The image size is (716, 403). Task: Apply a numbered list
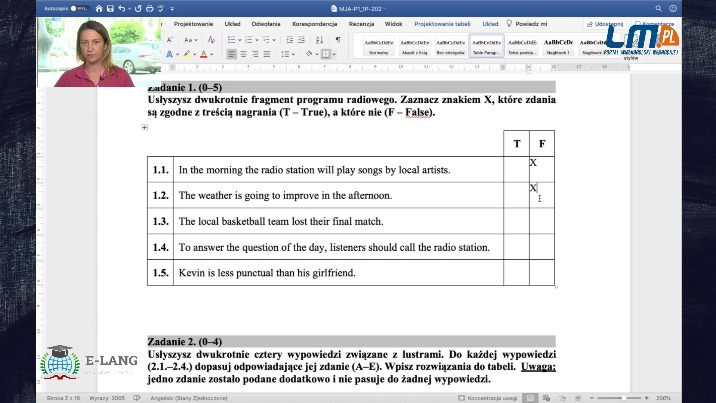tap(248, 40)
